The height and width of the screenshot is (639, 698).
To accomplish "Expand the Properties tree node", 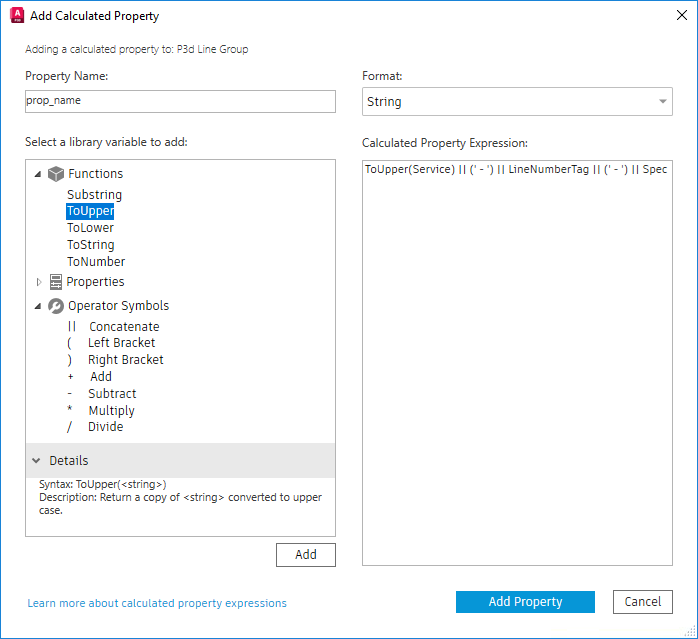I will tap(39, 282).
